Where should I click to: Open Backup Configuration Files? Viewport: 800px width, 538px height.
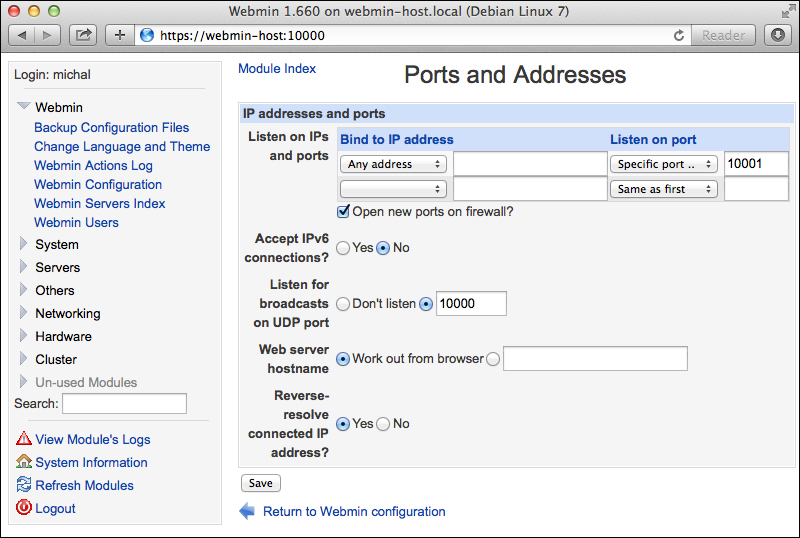click(111, 127)
